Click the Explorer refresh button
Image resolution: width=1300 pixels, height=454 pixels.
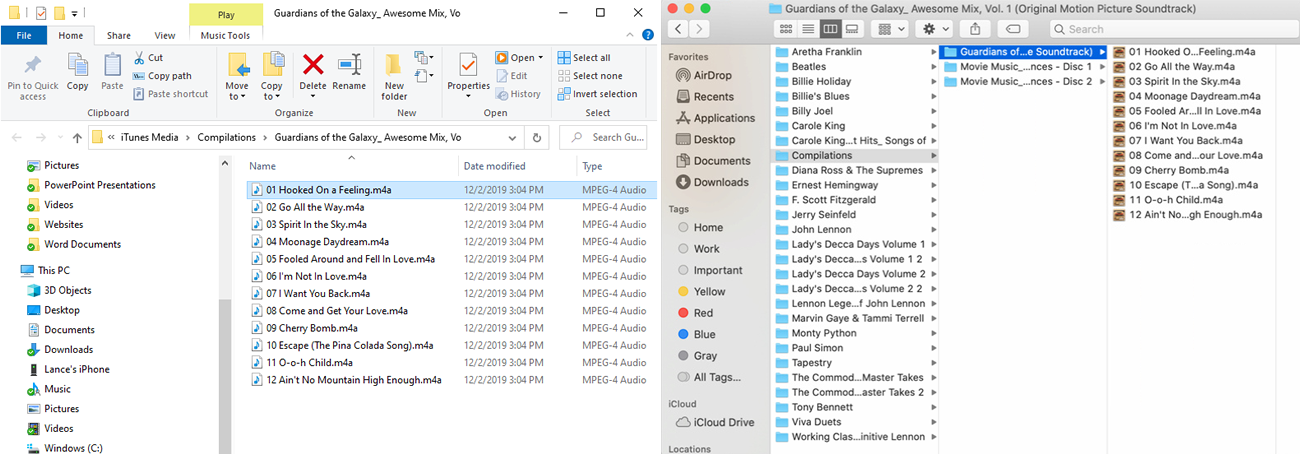(x=538, y=137)
